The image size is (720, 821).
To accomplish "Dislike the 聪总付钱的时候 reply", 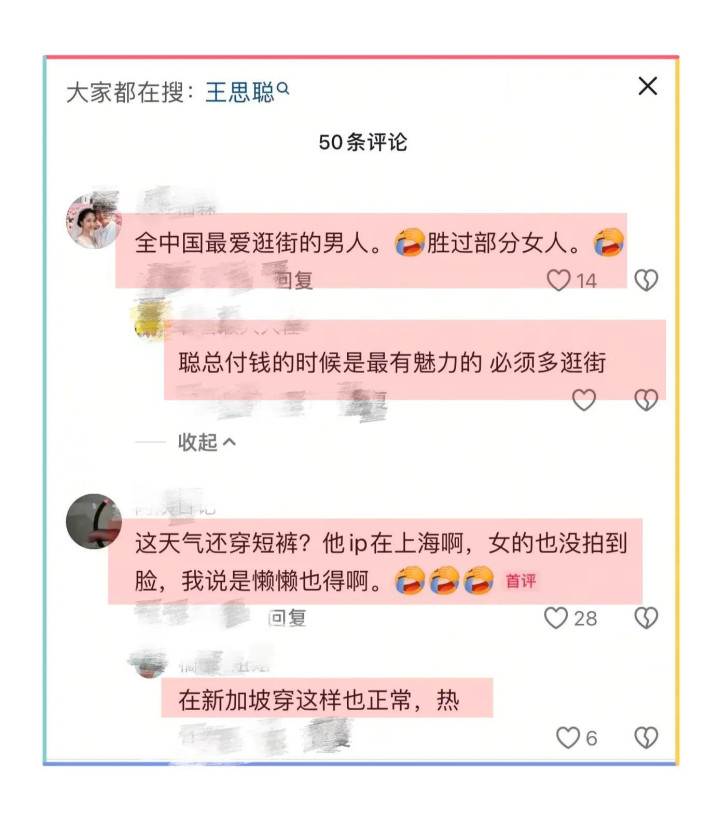I will (646, 400).
